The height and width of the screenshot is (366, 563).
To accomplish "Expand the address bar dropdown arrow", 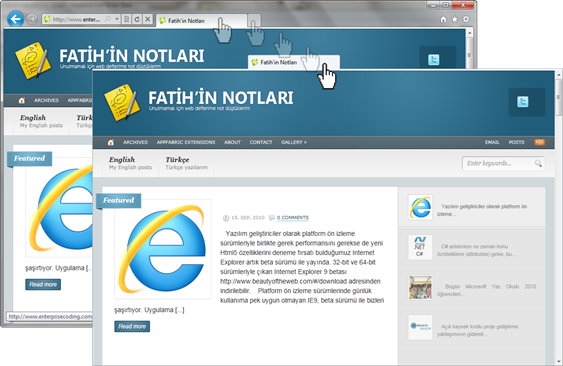I will pos(117,19).
